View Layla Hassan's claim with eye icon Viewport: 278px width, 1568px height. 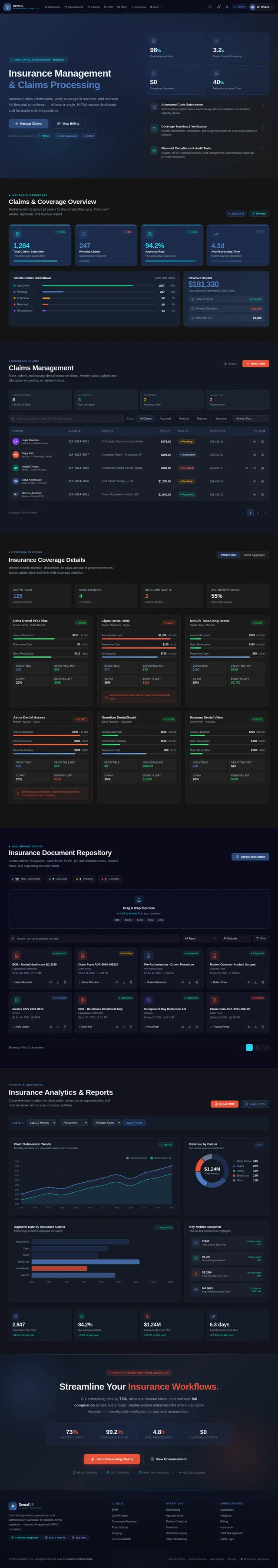pyautogui.click(x=254, y=441)
